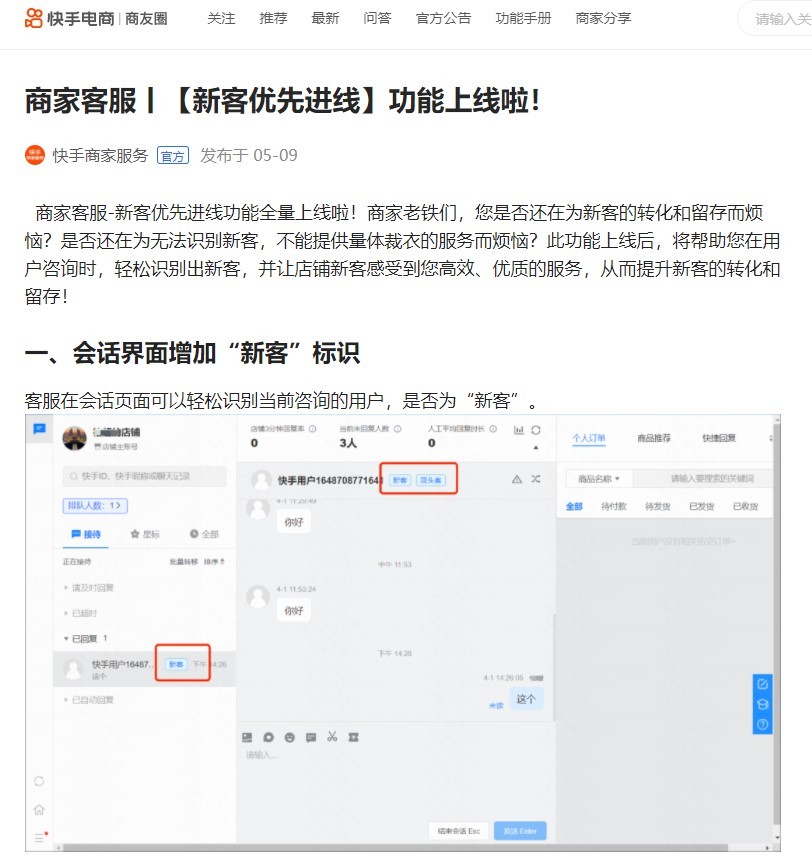Image resolution: width=812 pixels, height=857 pixels.
Task: Switch to the 个人订单 tab
Action: (x=589, y=438)
